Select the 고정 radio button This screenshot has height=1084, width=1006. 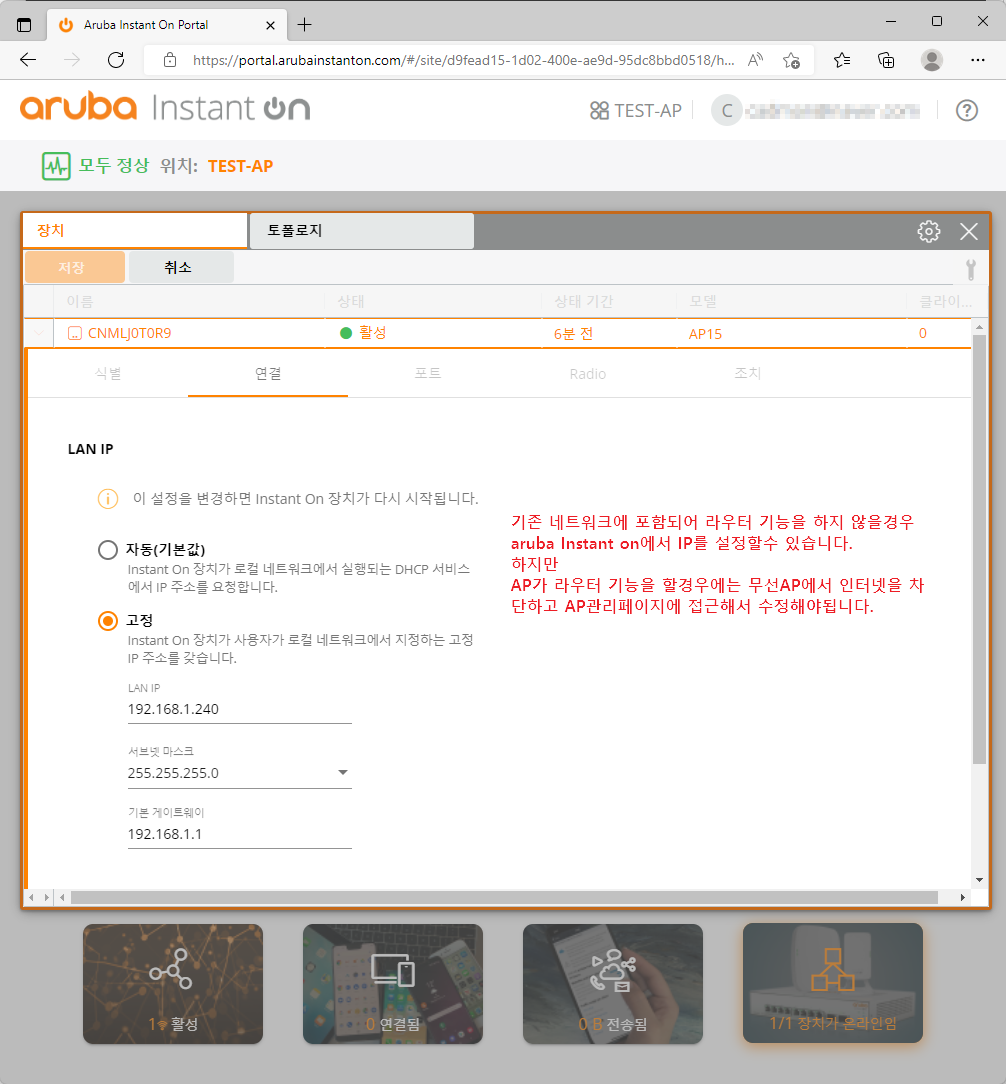pyautogui.click(x=108, y=621)
